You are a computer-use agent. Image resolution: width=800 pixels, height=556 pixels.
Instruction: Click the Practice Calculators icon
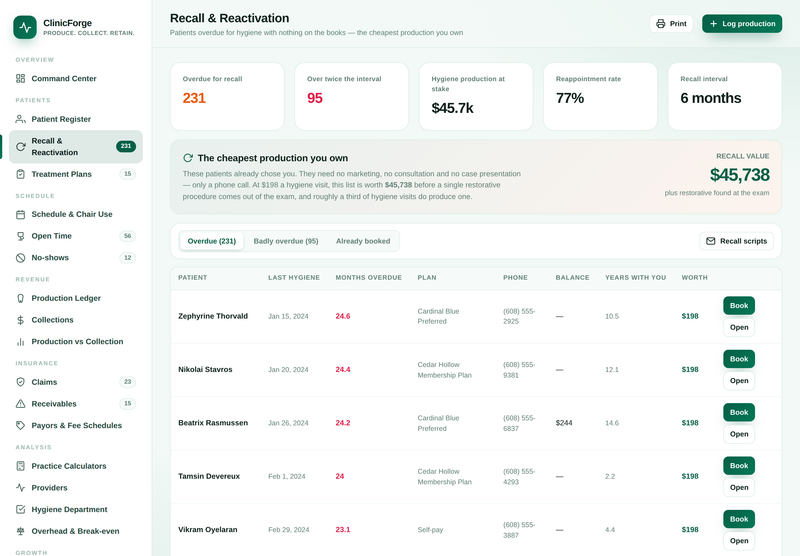coord(20,466)
